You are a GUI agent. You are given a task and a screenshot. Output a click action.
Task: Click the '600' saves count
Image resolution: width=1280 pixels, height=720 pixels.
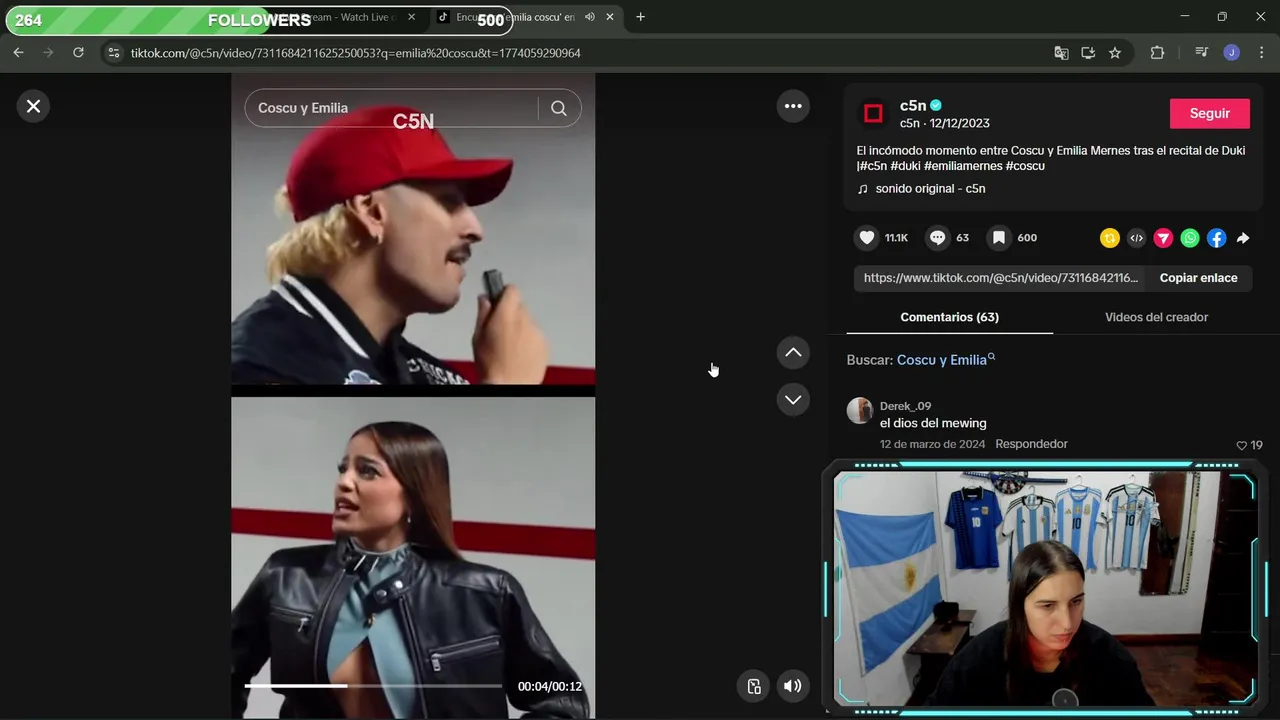pyautogui.click(x=1027, y=238)
